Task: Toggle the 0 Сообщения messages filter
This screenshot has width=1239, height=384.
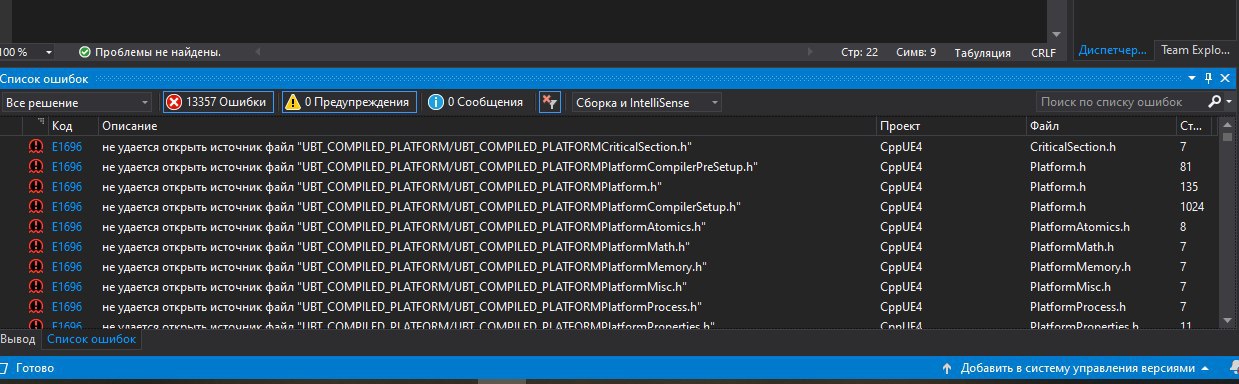Action: click(475, 102)
